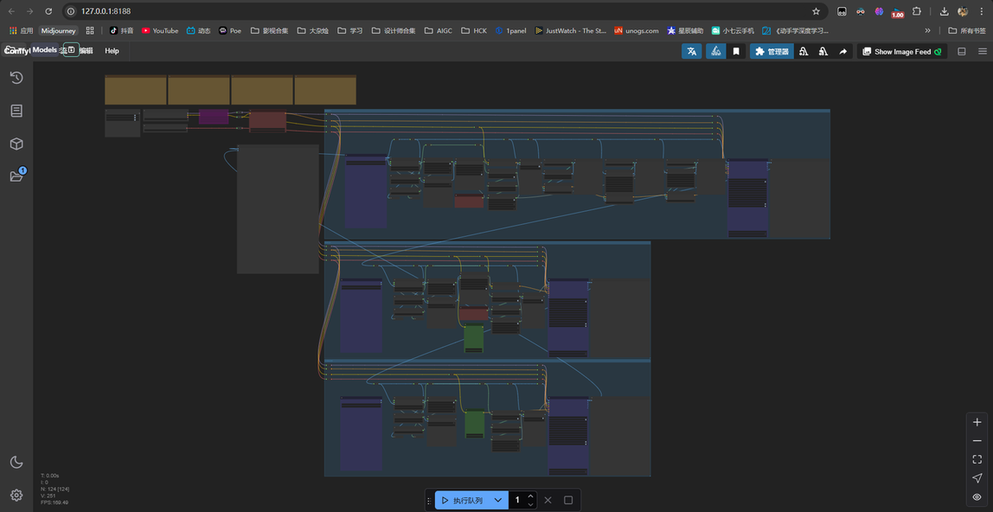Viewport: 993px width, 512px height.
Task: Click the Show Image Feed button
Action: 902,51
